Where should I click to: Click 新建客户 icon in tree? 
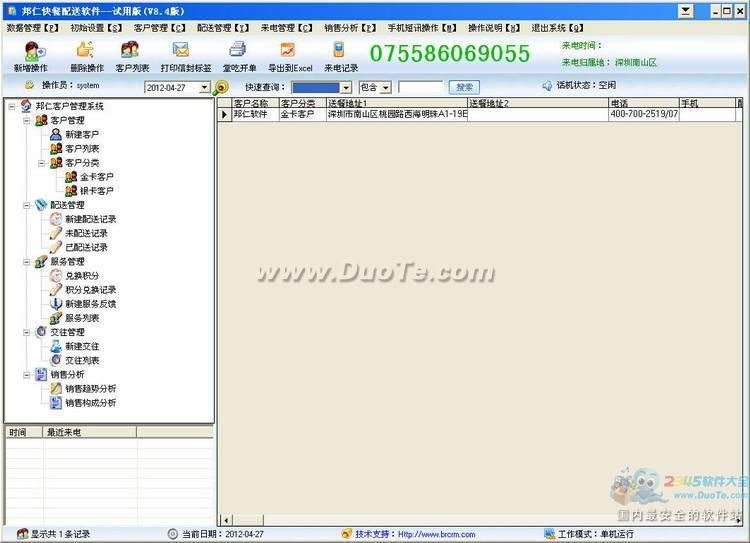[56, 134]
